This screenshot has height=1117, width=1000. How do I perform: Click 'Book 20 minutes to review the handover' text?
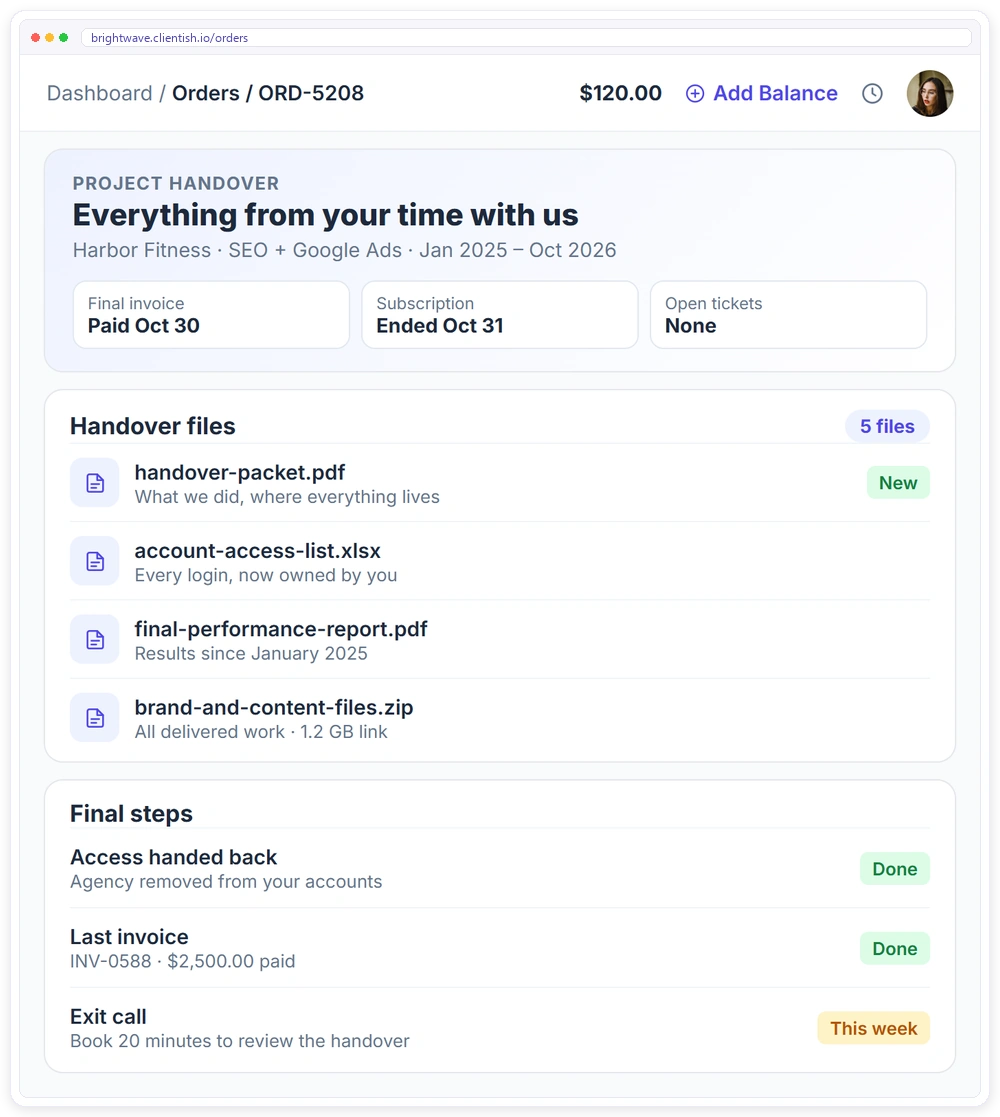click(x=240, y=1041)
